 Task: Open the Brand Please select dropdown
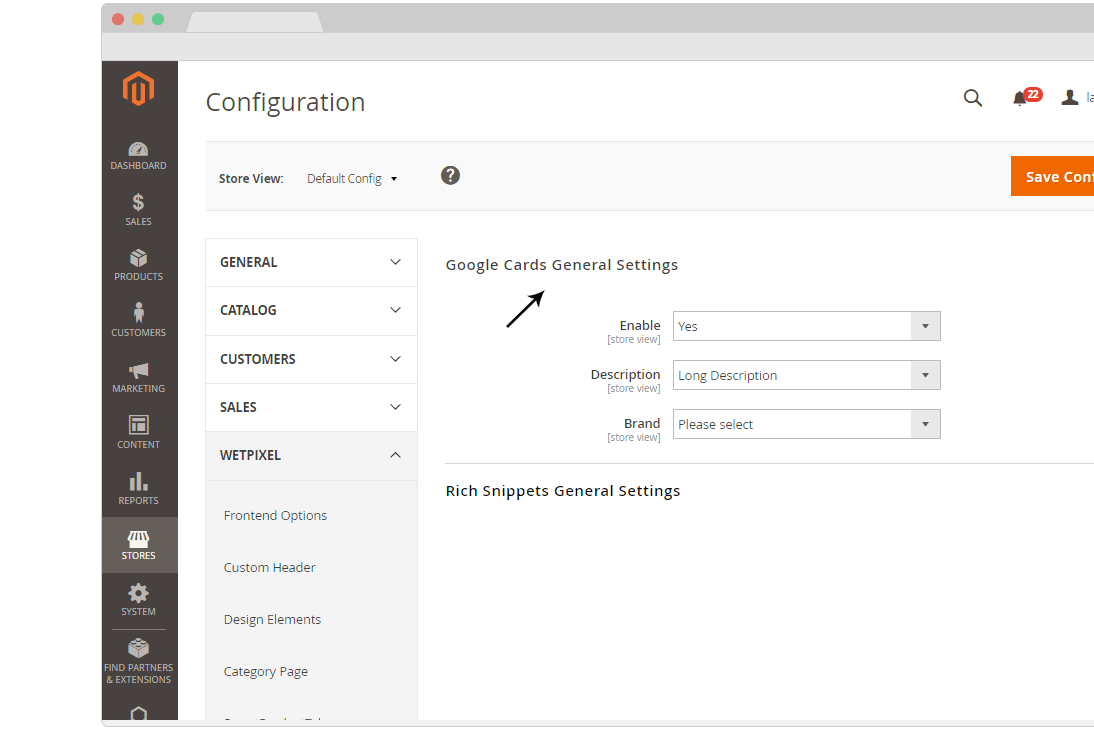(x=807, y=424)
